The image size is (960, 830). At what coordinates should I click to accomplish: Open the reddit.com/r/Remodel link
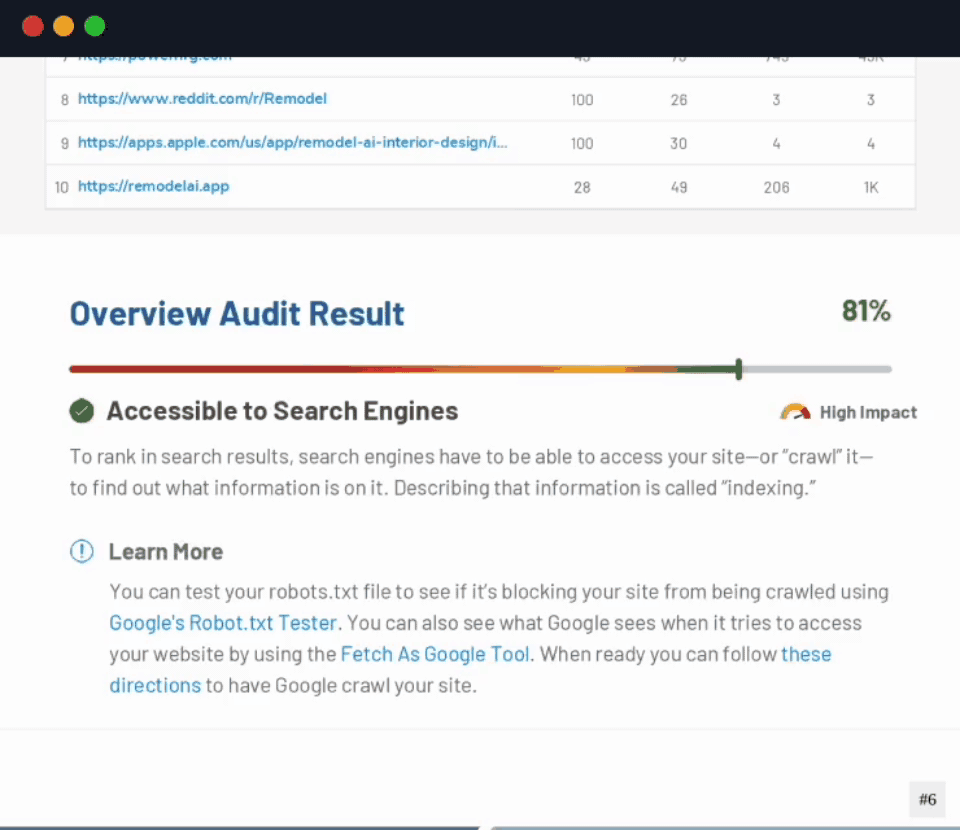tap(203, 98)
